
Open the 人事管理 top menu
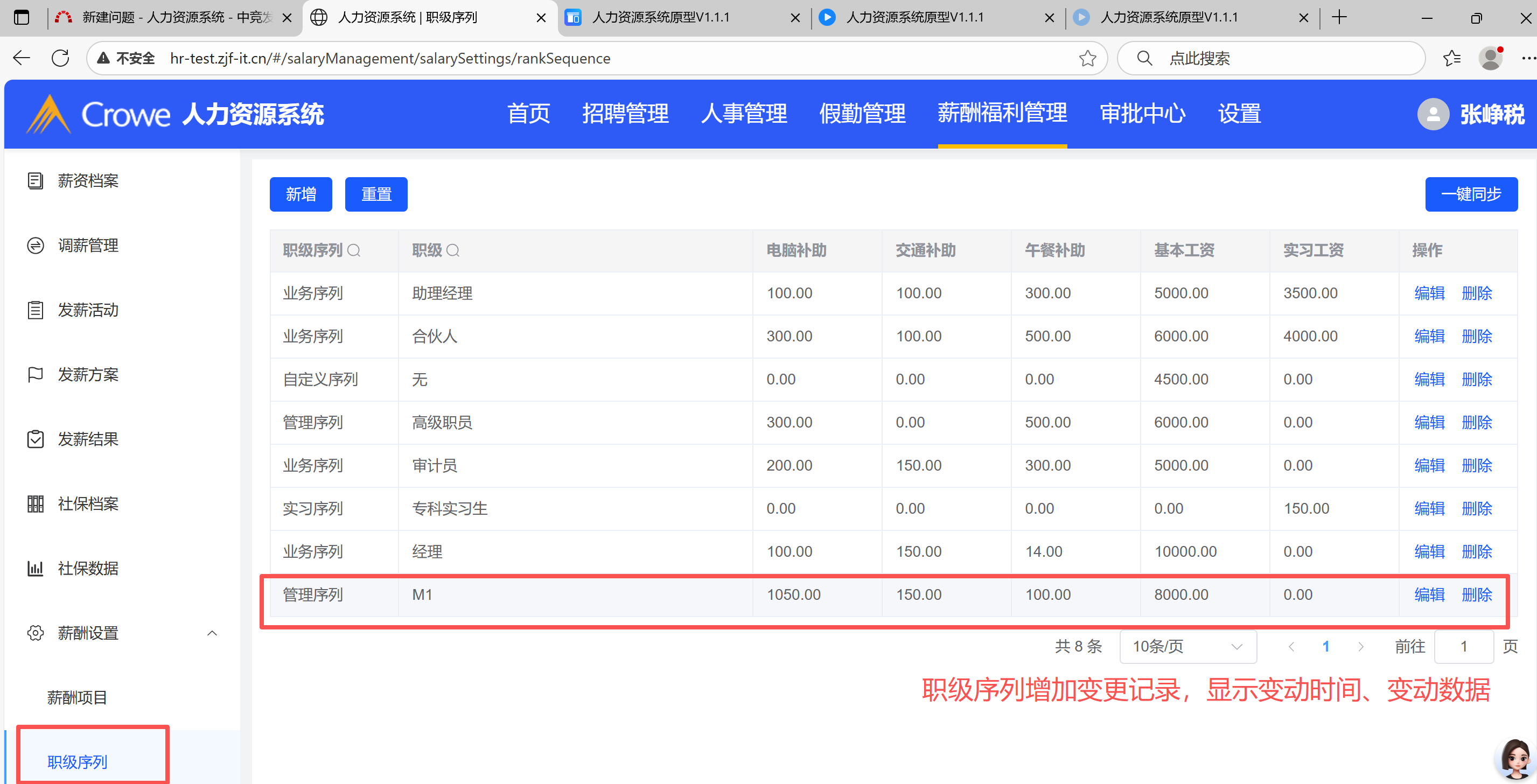pyautogui.click(x=743, y=114)
